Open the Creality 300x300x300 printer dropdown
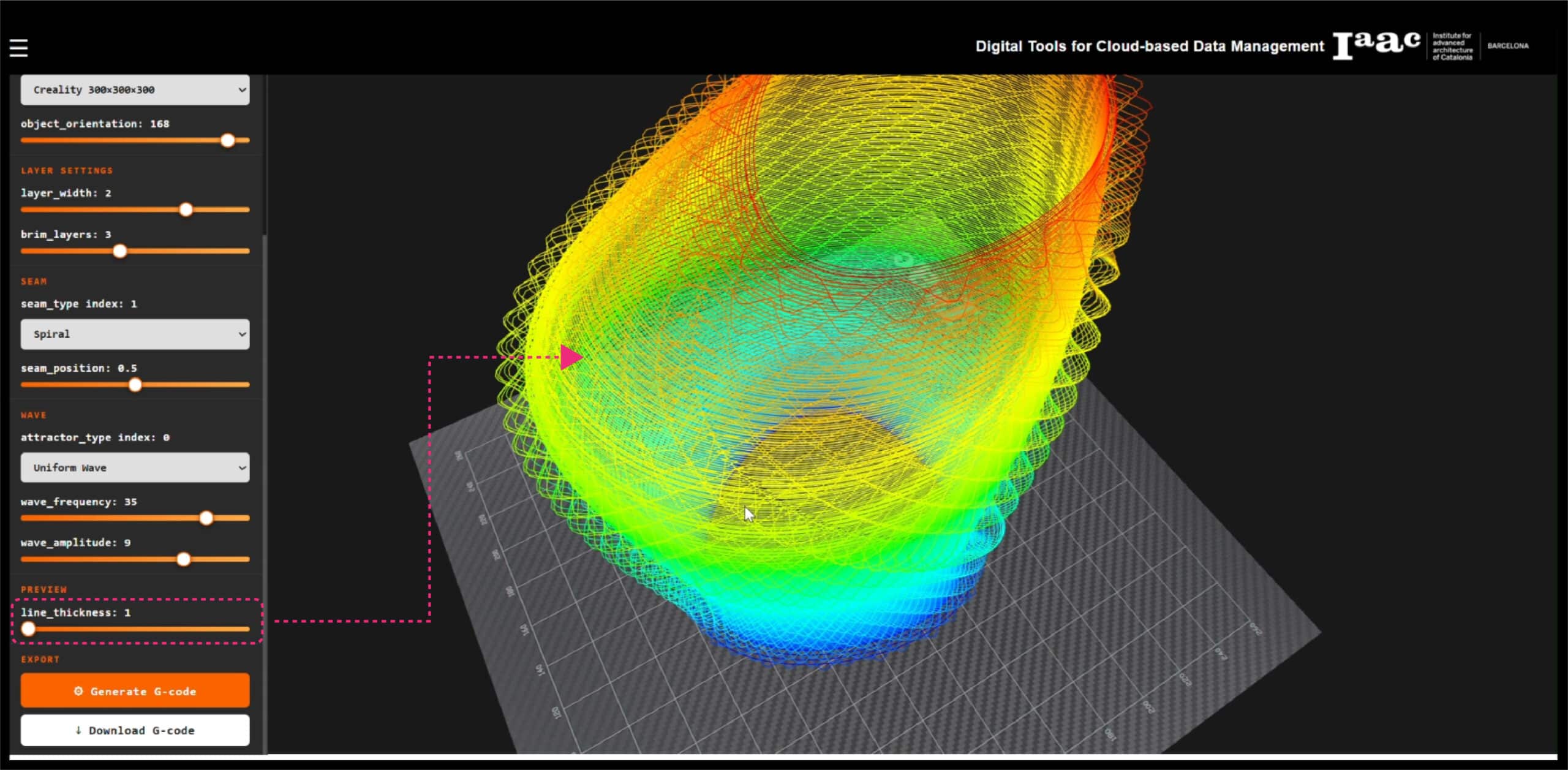The width and height of the screenshot is (1568, 770). tap(135, 90)
